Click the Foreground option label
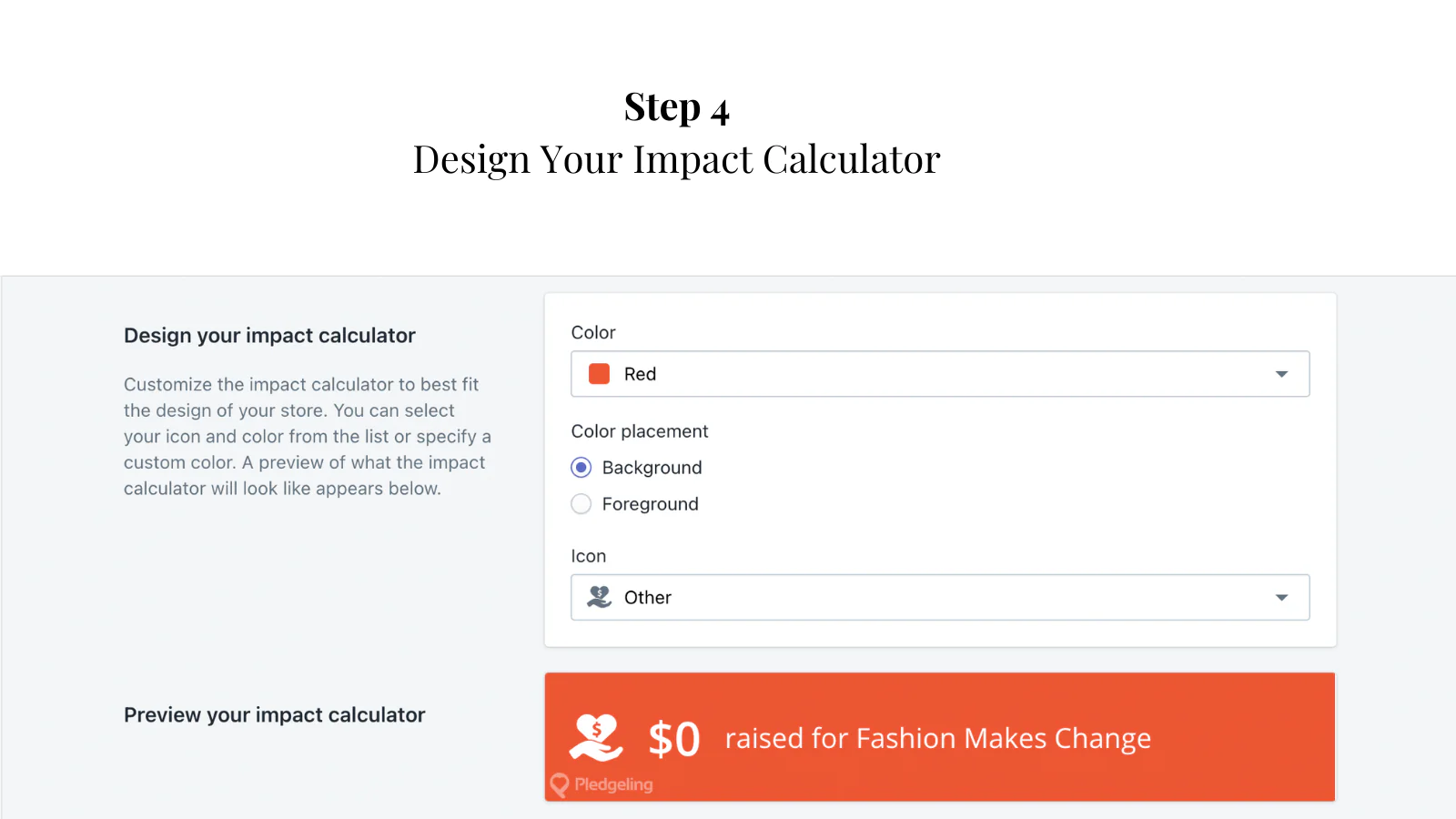Image resolution: width=1456 pixels, height=819 pixels. [x=650, y=504]
